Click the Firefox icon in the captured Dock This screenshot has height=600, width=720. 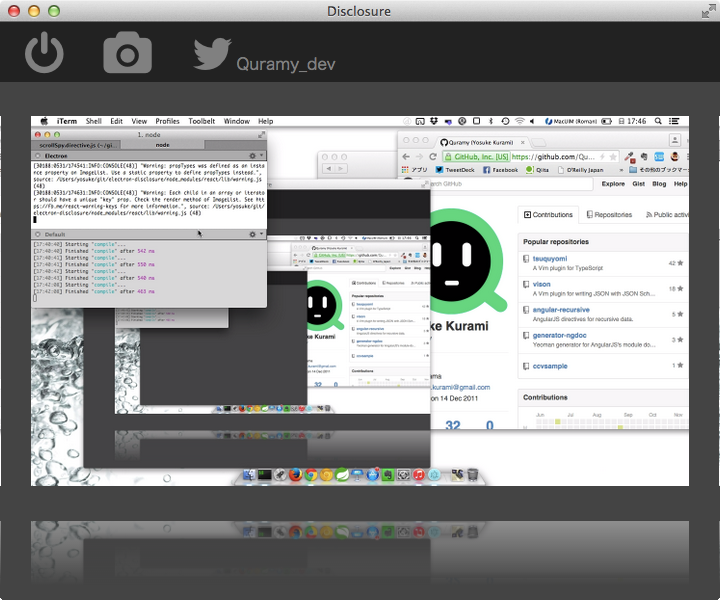point(295,475)
